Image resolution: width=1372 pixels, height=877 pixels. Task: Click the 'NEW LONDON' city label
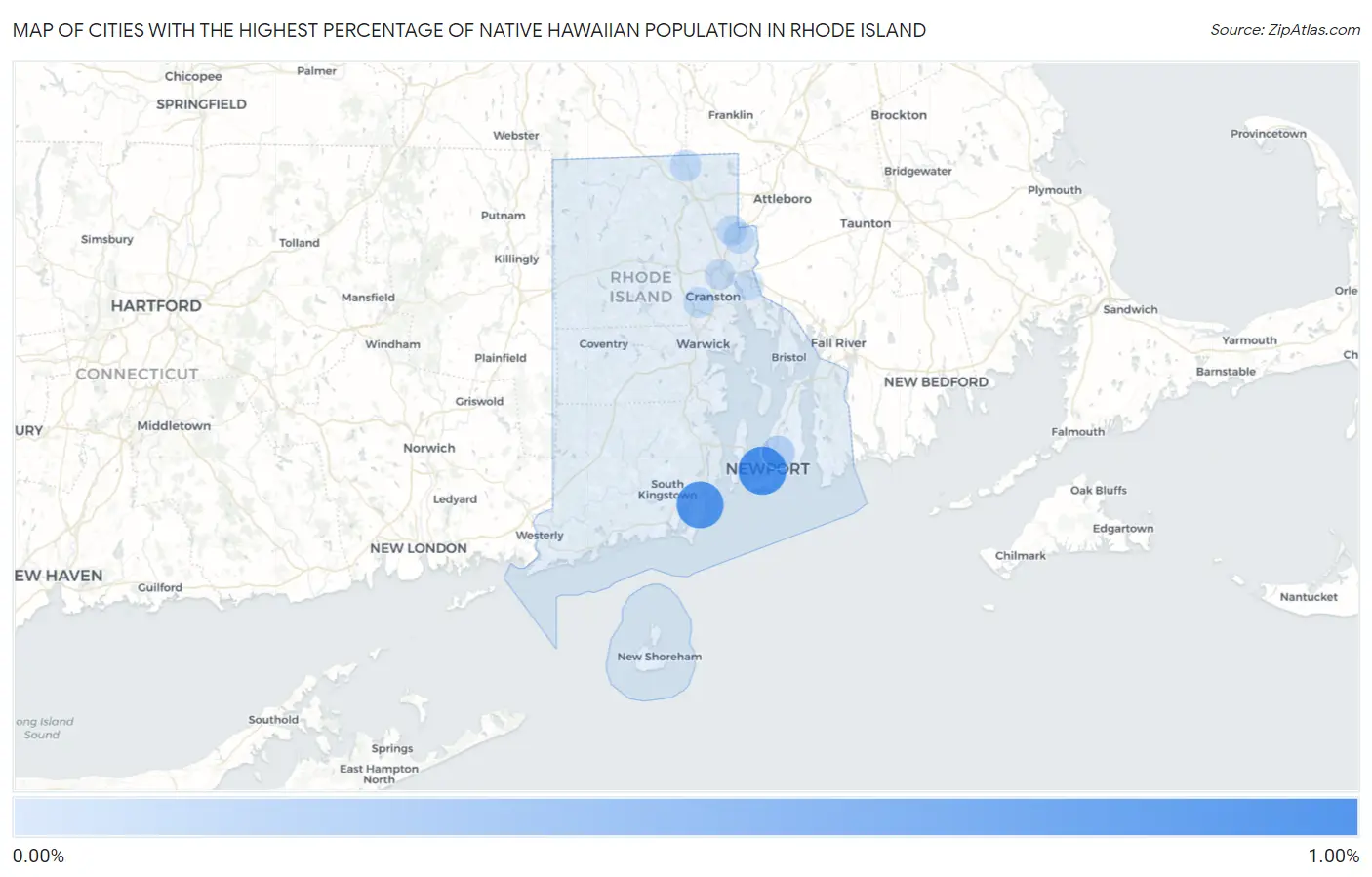tap(418, 548)
